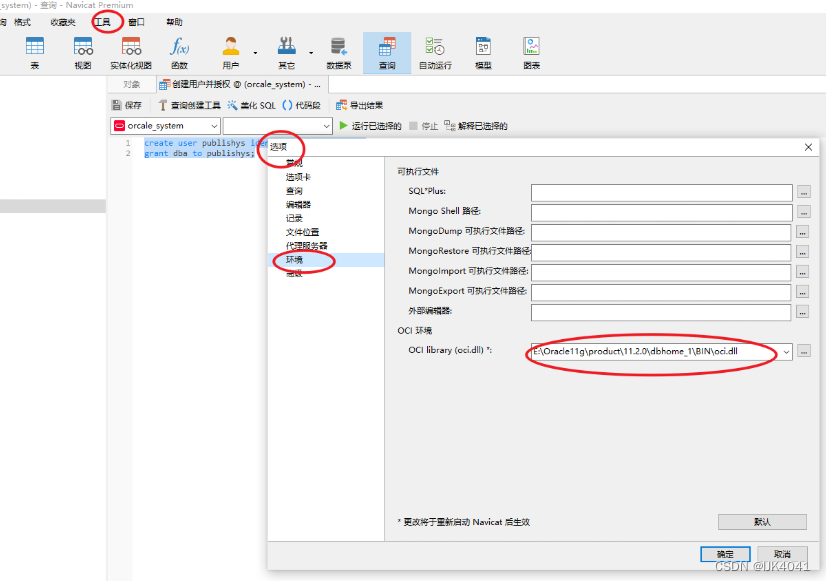Browse for MongoExport executable path
Image resolution: width=826 pixels, height=581 pixels.
click(802, 292)
